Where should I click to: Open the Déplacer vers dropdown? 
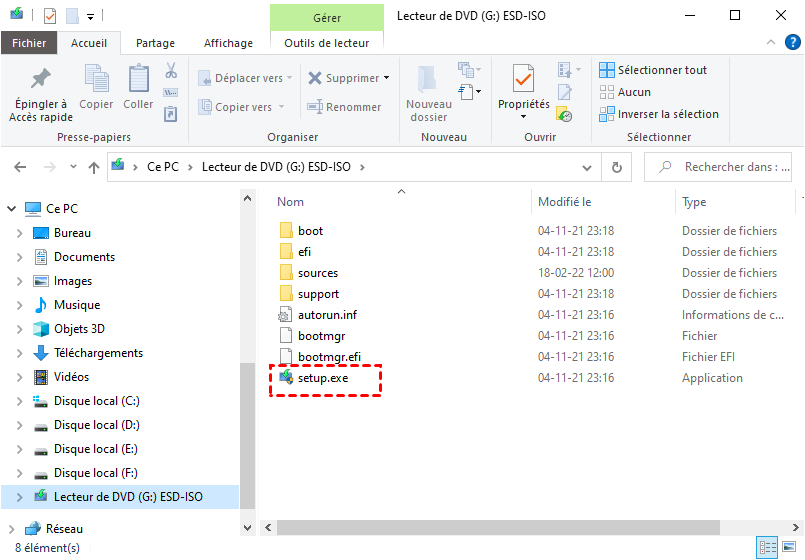[x=247, y=78]
